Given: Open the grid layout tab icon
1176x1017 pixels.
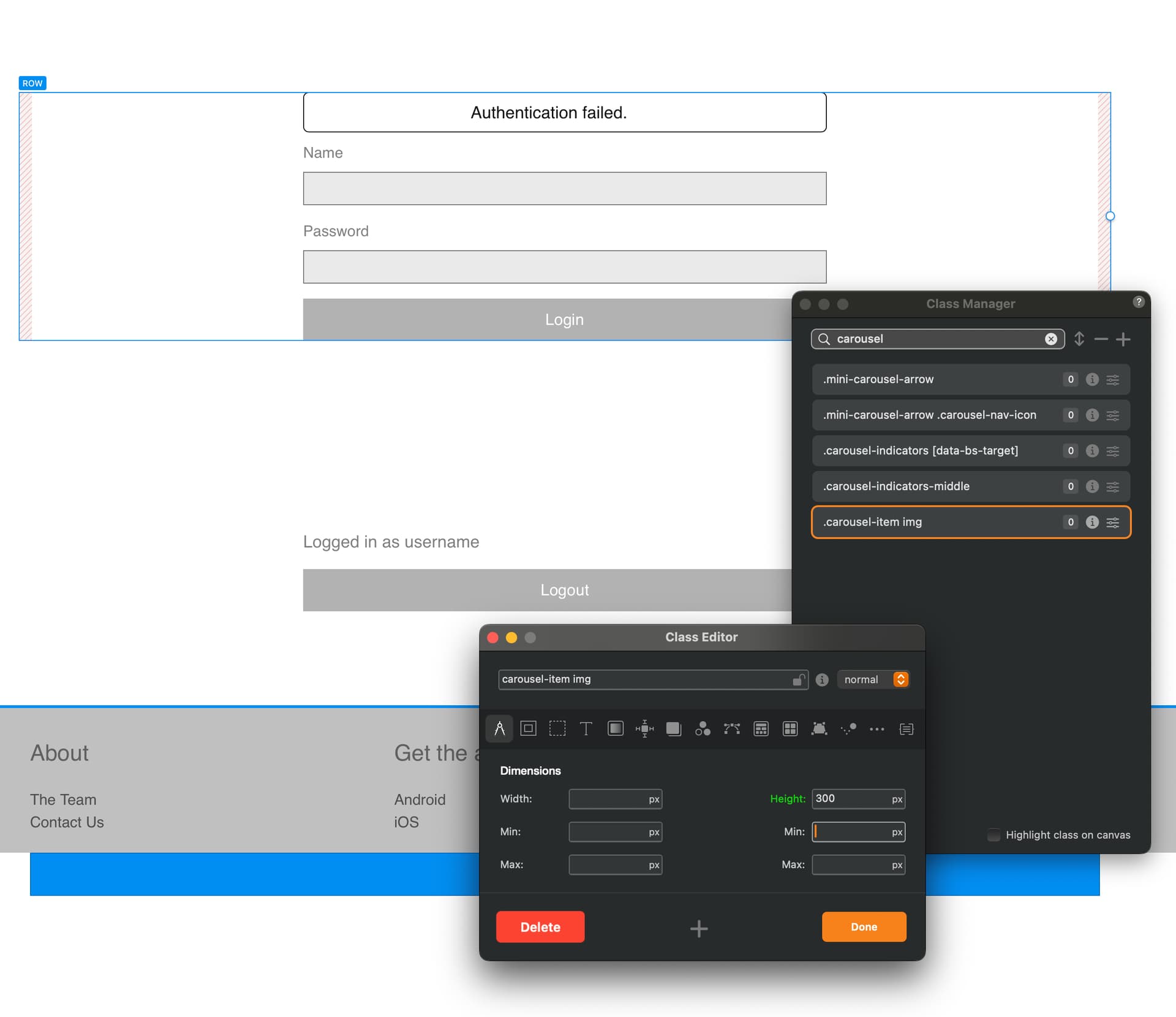Looking at the screenshot, I should point(790,728).
